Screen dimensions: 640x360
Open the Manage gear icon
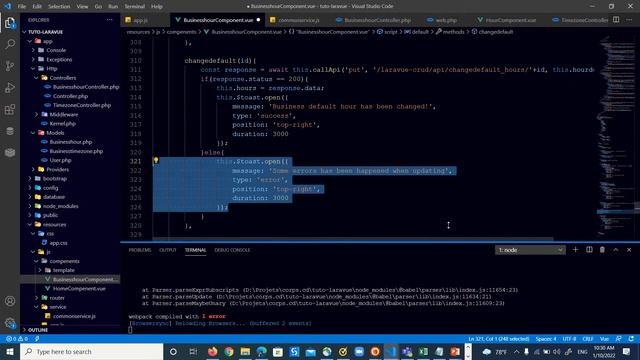click(10, 323)
